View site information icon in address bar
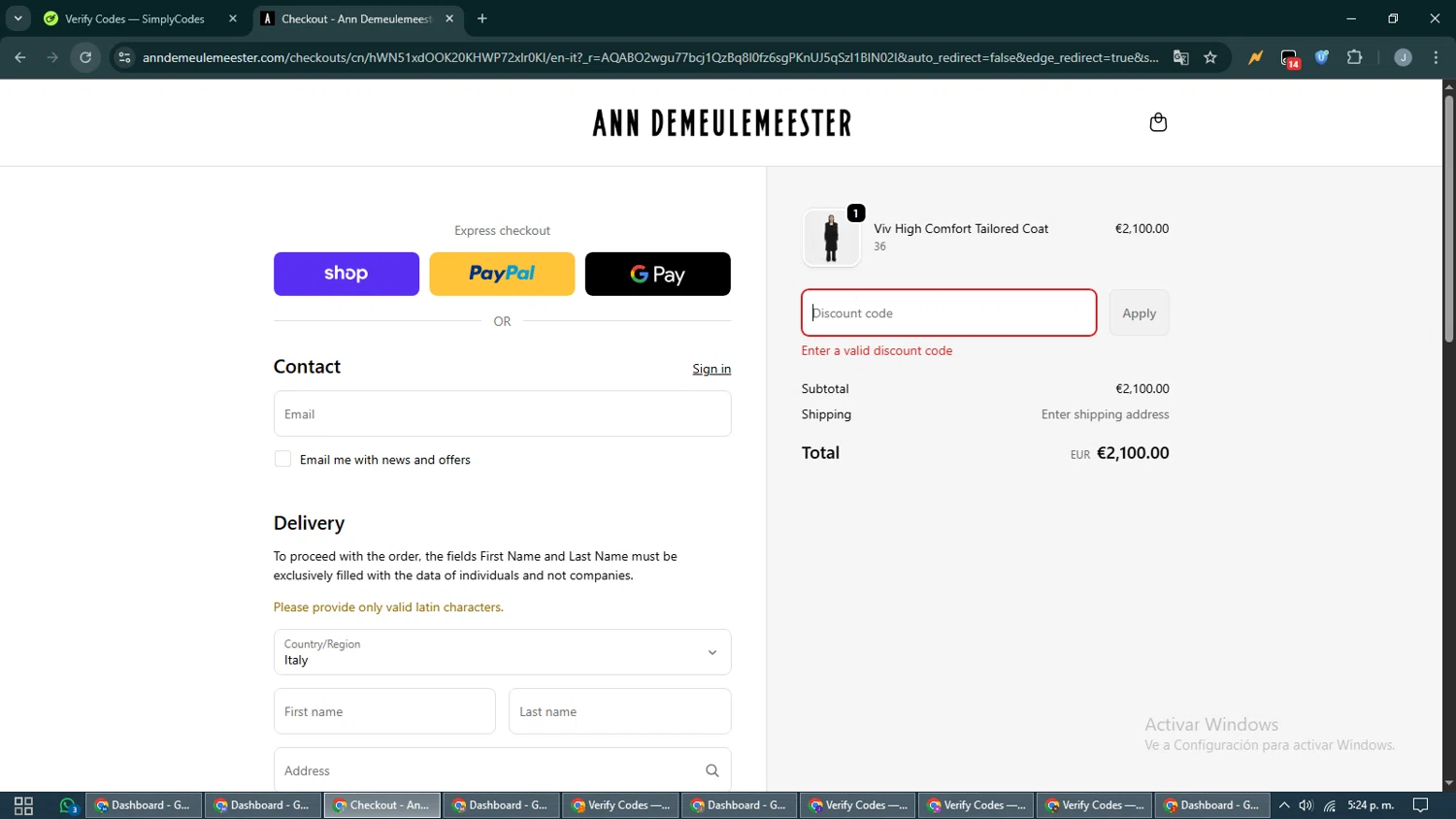Screen dimensions: 1456x819 124,57
